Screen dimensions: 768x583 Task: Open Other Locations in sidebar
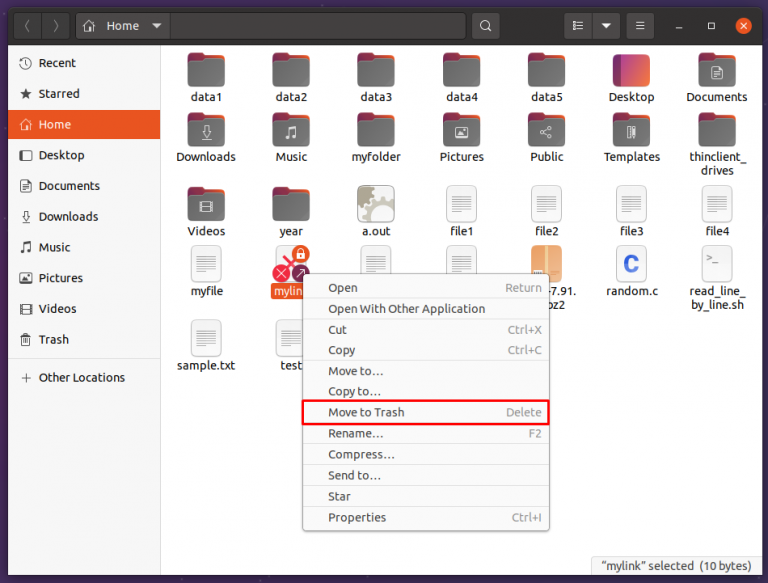click(x=81, y=378)
